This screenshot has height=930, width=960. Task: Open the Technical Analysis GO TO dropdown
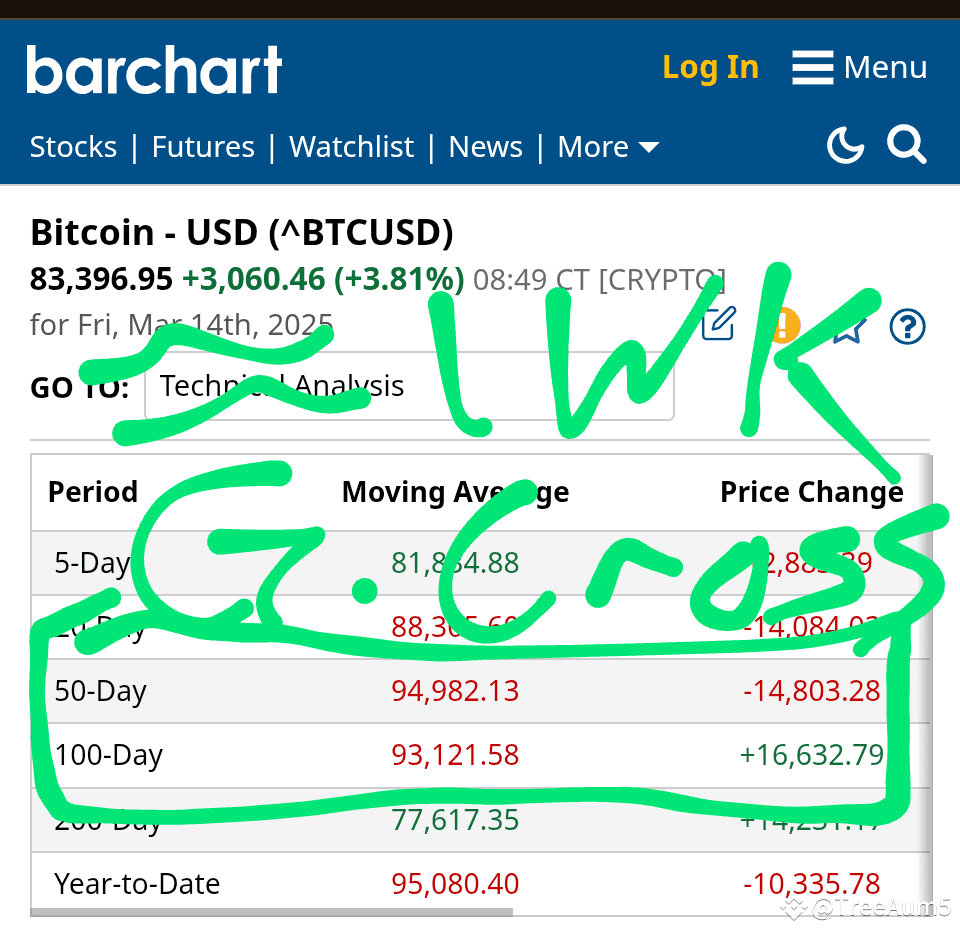(x=409, y=386)
